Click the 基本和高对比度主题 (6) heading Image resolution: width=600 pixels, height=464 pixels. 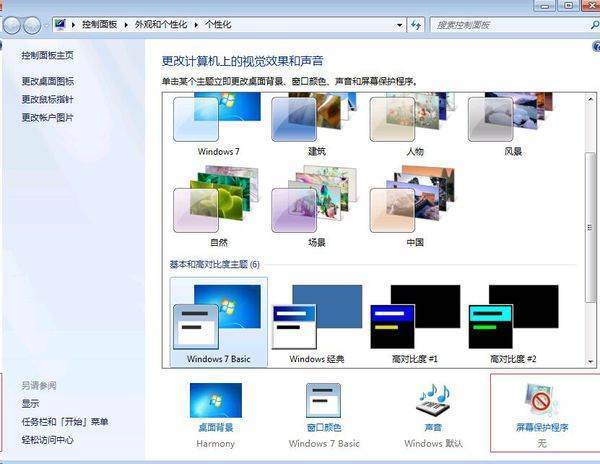[214, 264]
